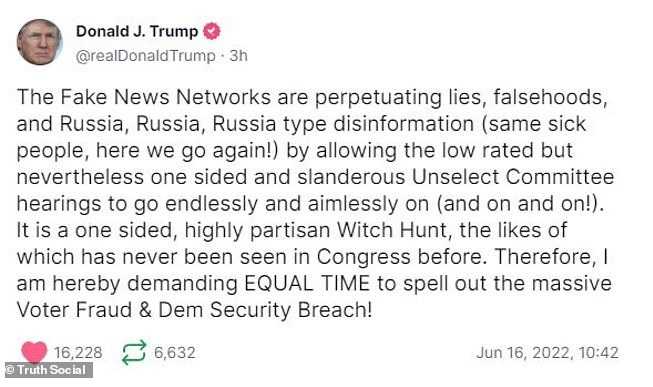653x387 pixels.
Task: Like the post with the heart icon
Action: point(34,352)
